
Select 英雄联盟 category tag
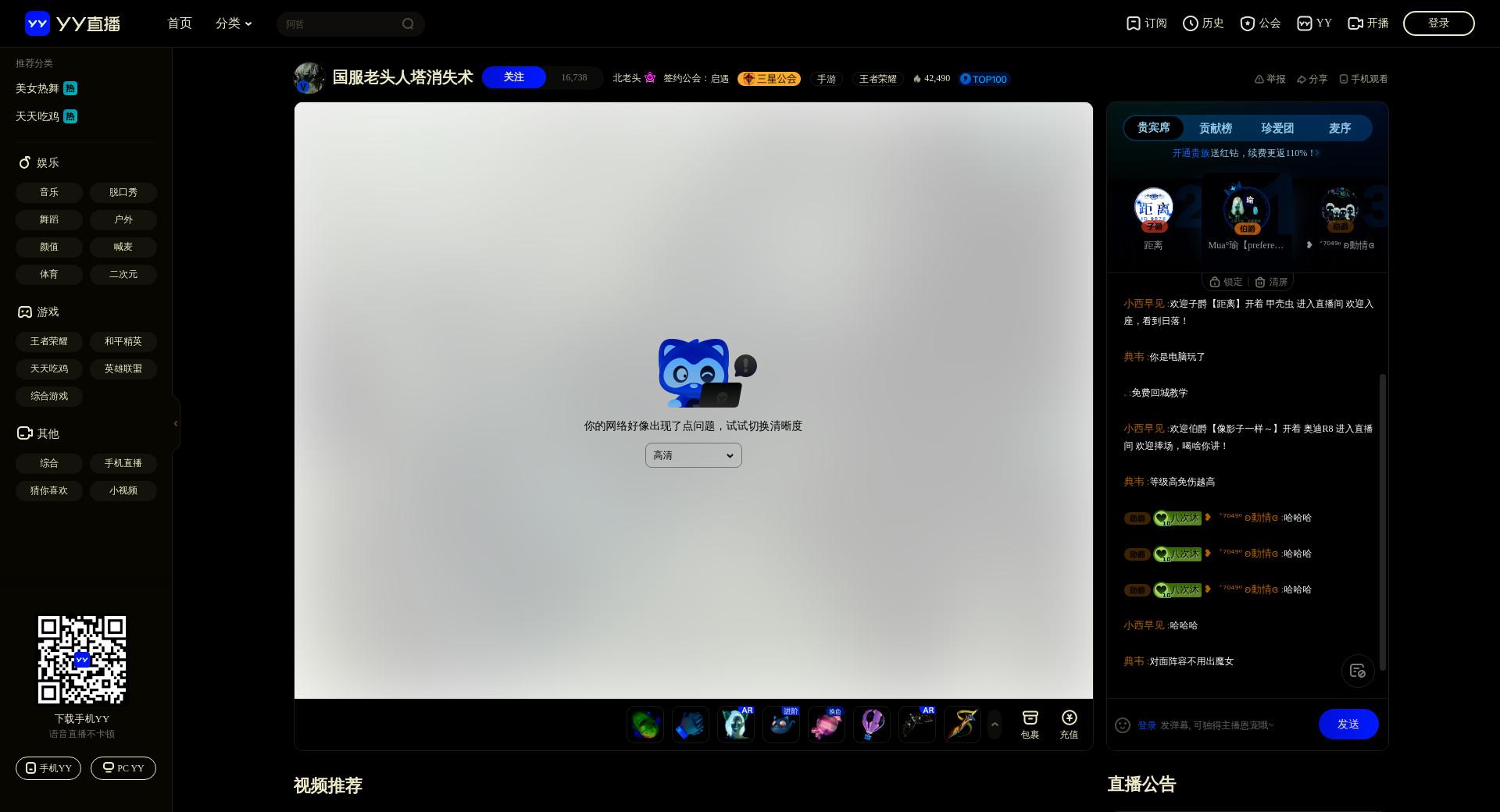pyautogui.click(x=123, y=369)
